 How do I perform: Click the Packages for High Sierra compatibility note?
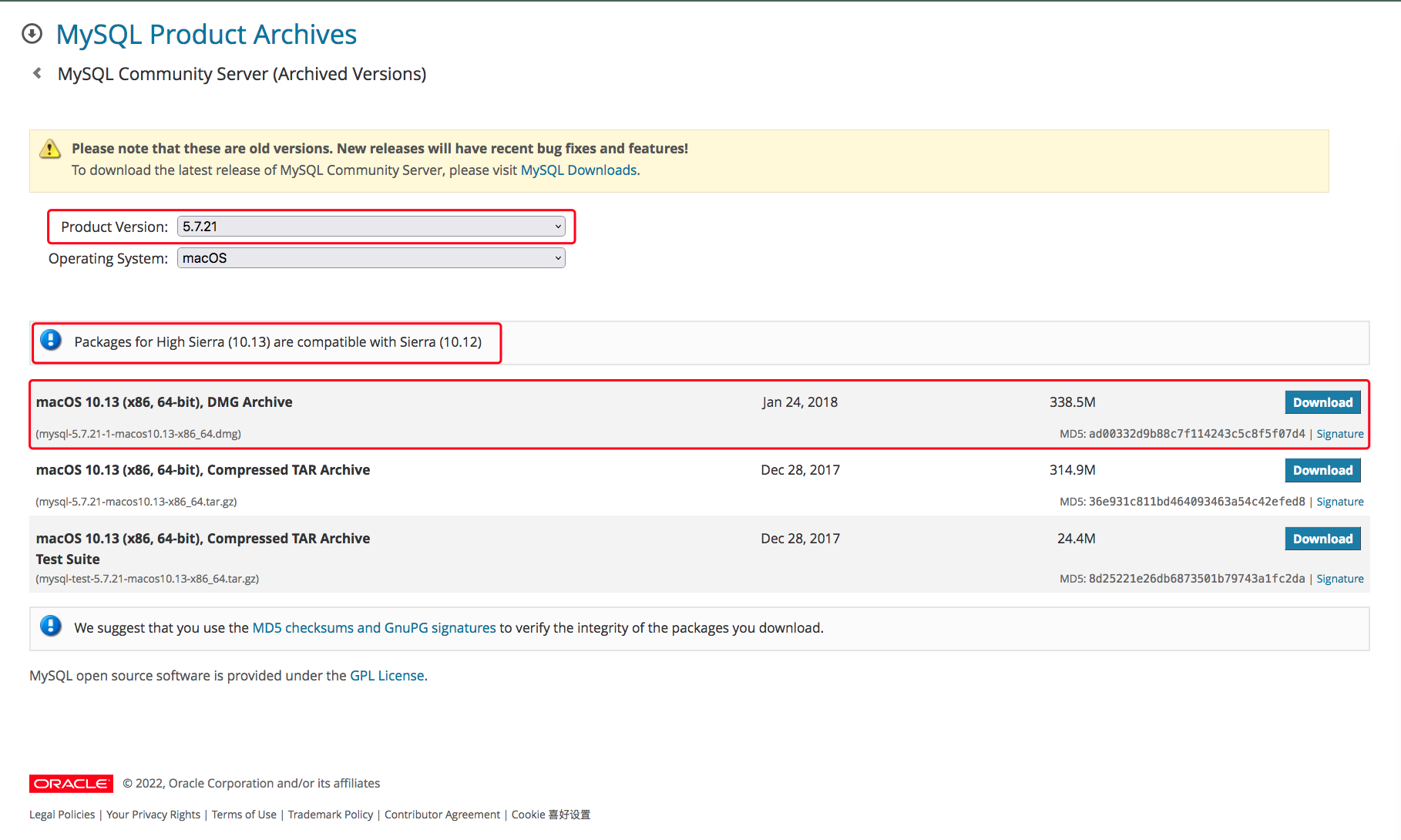(x=278, y=342)
